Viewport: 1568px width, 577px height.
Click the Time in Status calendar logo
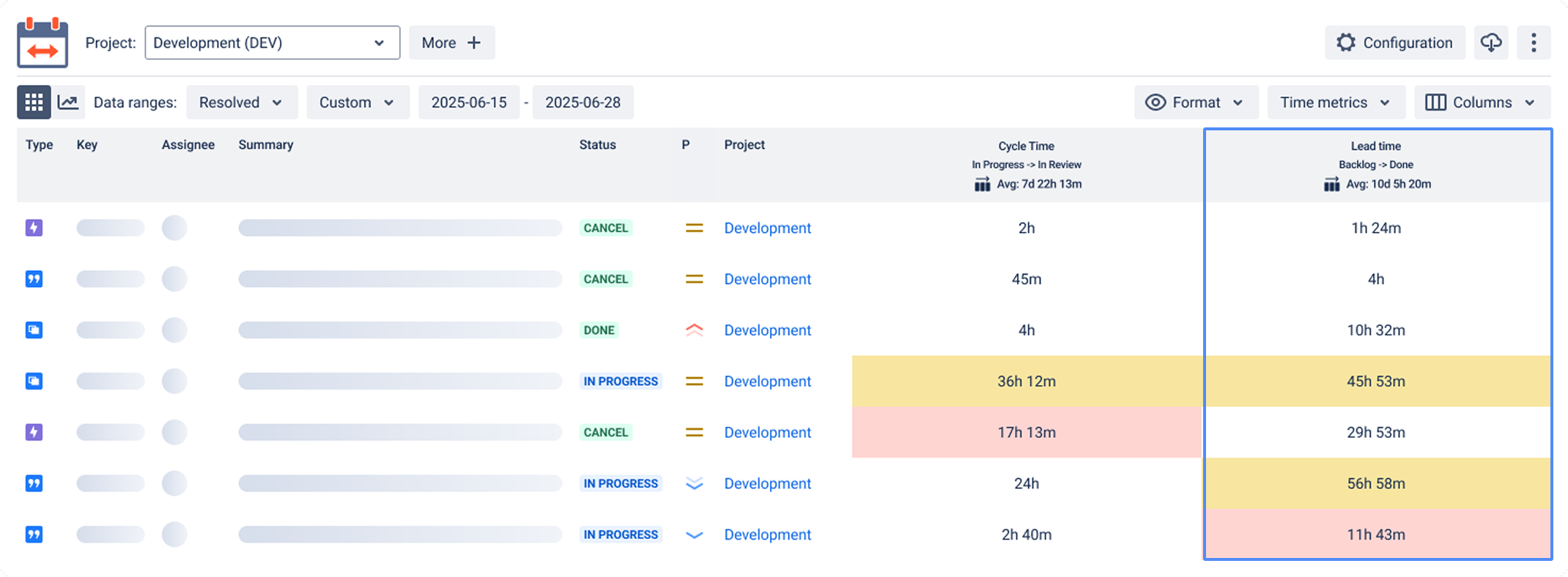42,43
